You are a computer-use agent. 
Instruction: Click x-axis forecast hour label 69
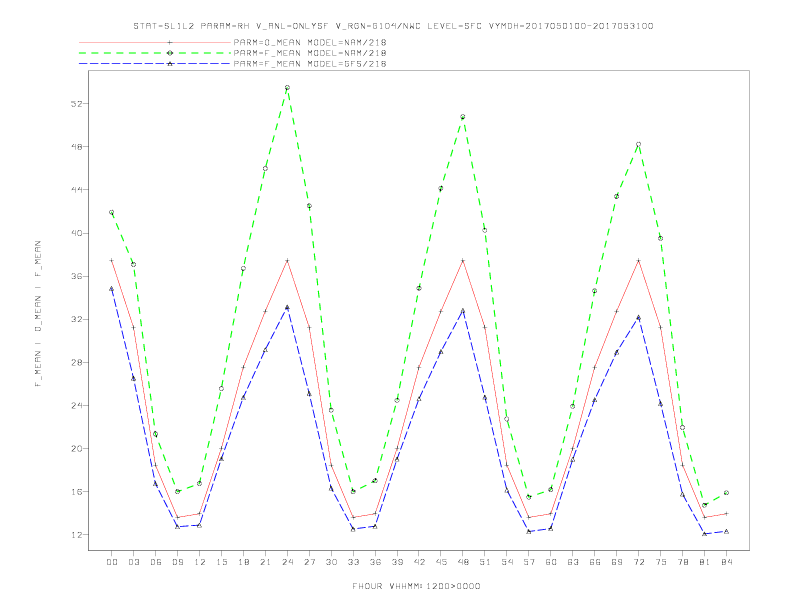click(x=617, y=562)
